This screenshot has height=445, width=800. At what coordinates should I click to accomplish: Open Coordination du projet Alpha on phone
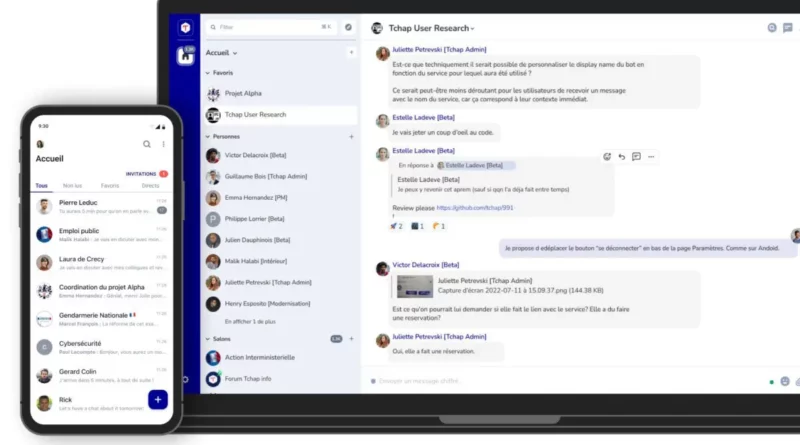coord(102,291)
